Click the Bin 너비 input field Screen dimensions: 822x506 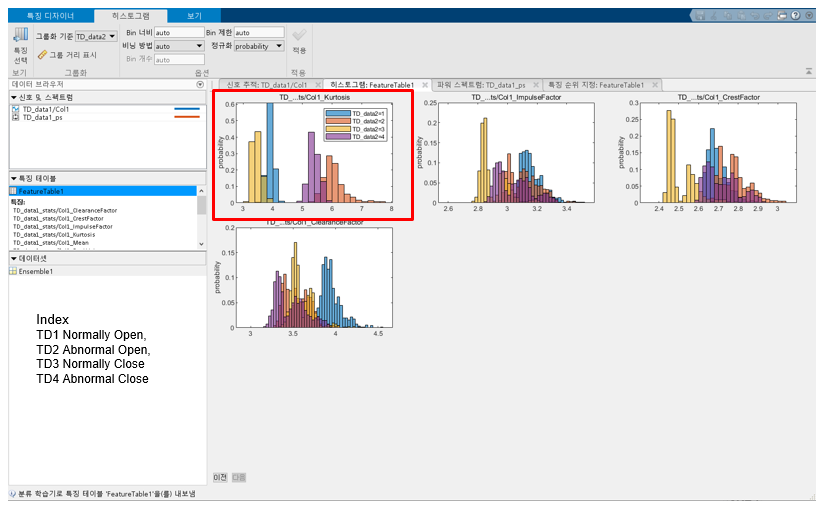(x=179, y=33)
